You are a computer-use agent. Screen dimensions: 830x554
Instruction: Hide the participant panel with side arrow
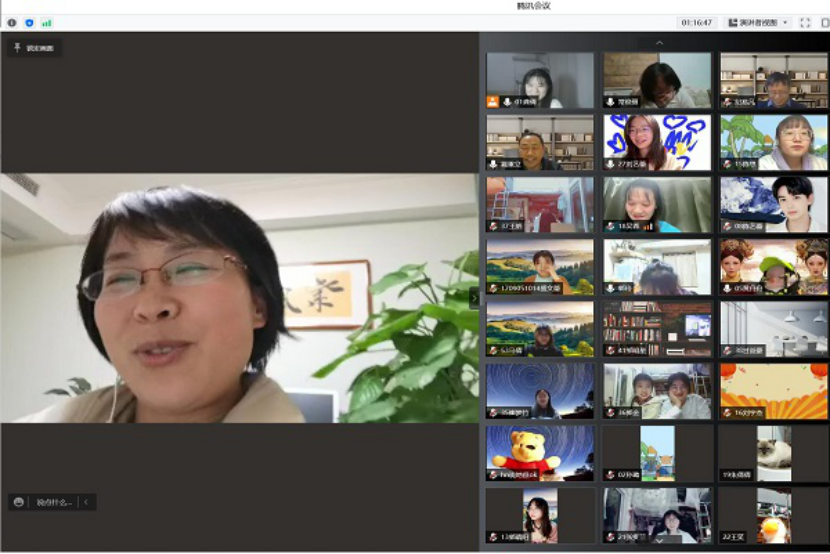[x=474, y=297]
